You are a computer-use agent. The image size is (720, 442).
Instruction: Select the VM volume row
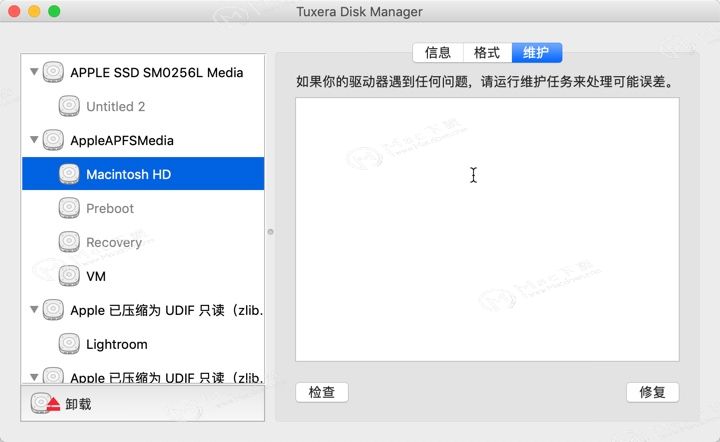pos(143,276)
